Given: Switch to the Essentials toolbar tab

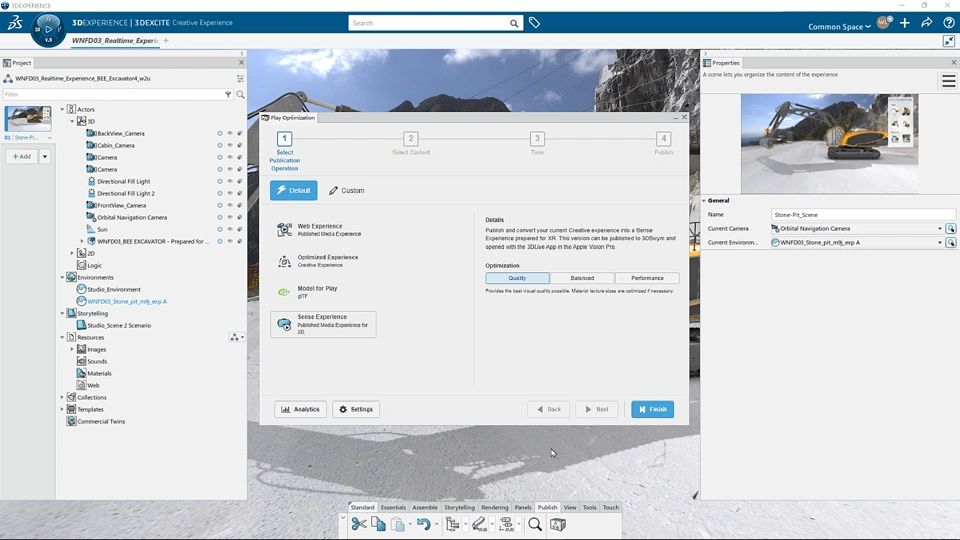Looking at the screenshot, I should 393,508.
